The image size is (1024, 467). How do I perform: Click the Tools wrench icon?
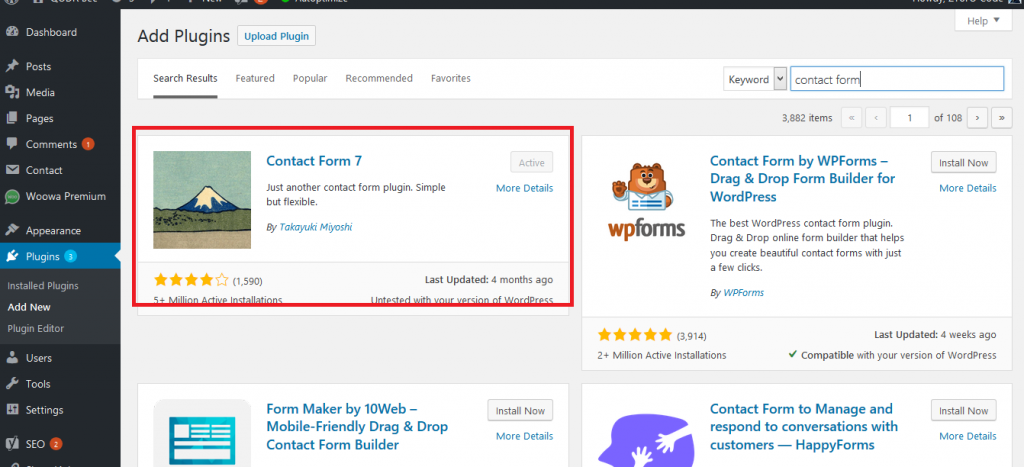pyautogui.click(x=12, y=383)
